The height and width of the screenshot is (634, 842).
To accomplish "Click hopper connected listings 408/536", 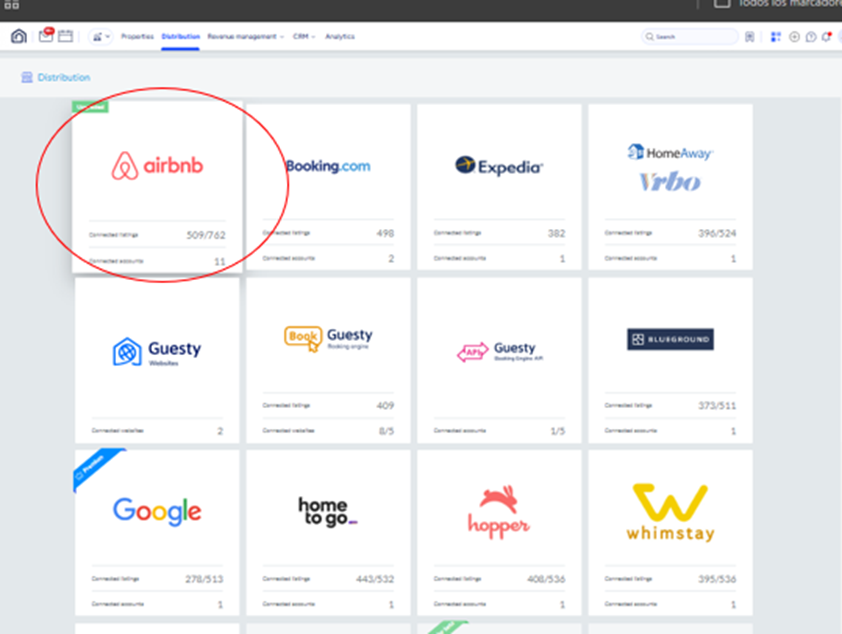I will coord(546,579).
